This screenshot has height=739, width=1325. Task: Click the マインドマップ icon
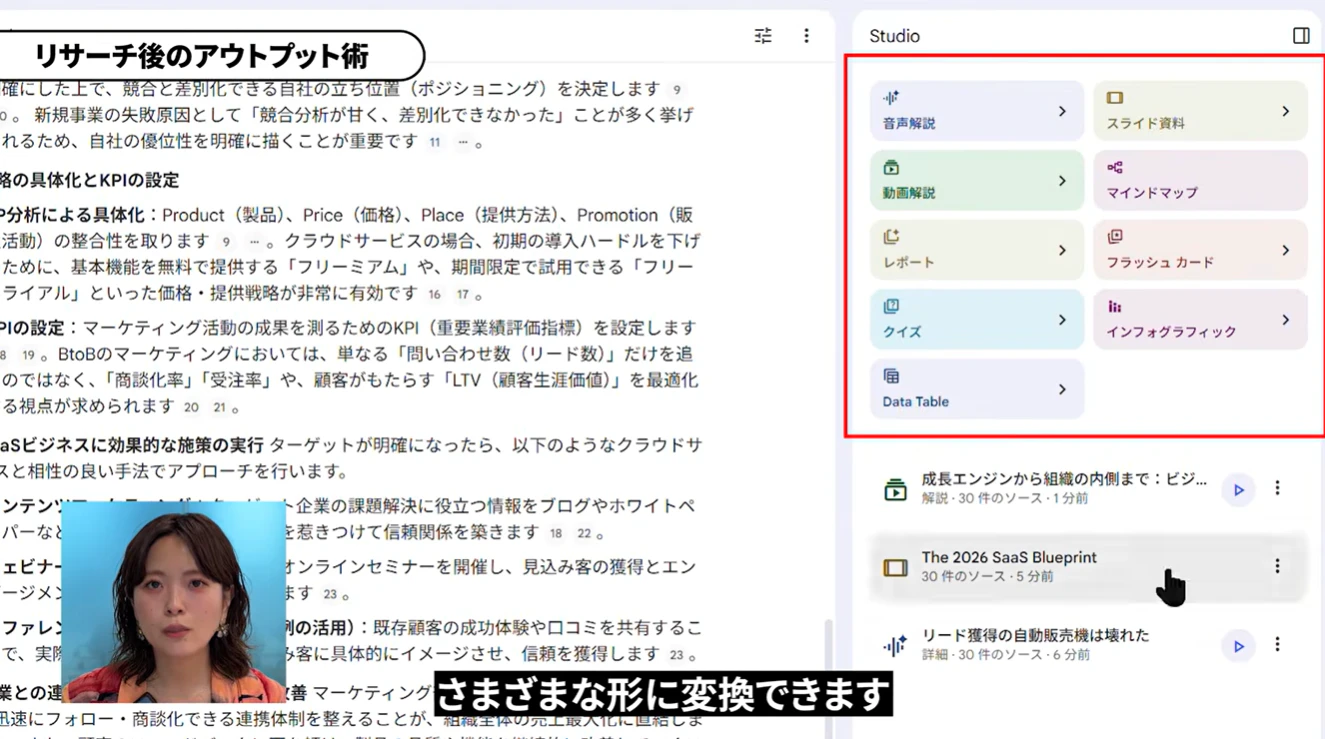point(1115,167)
